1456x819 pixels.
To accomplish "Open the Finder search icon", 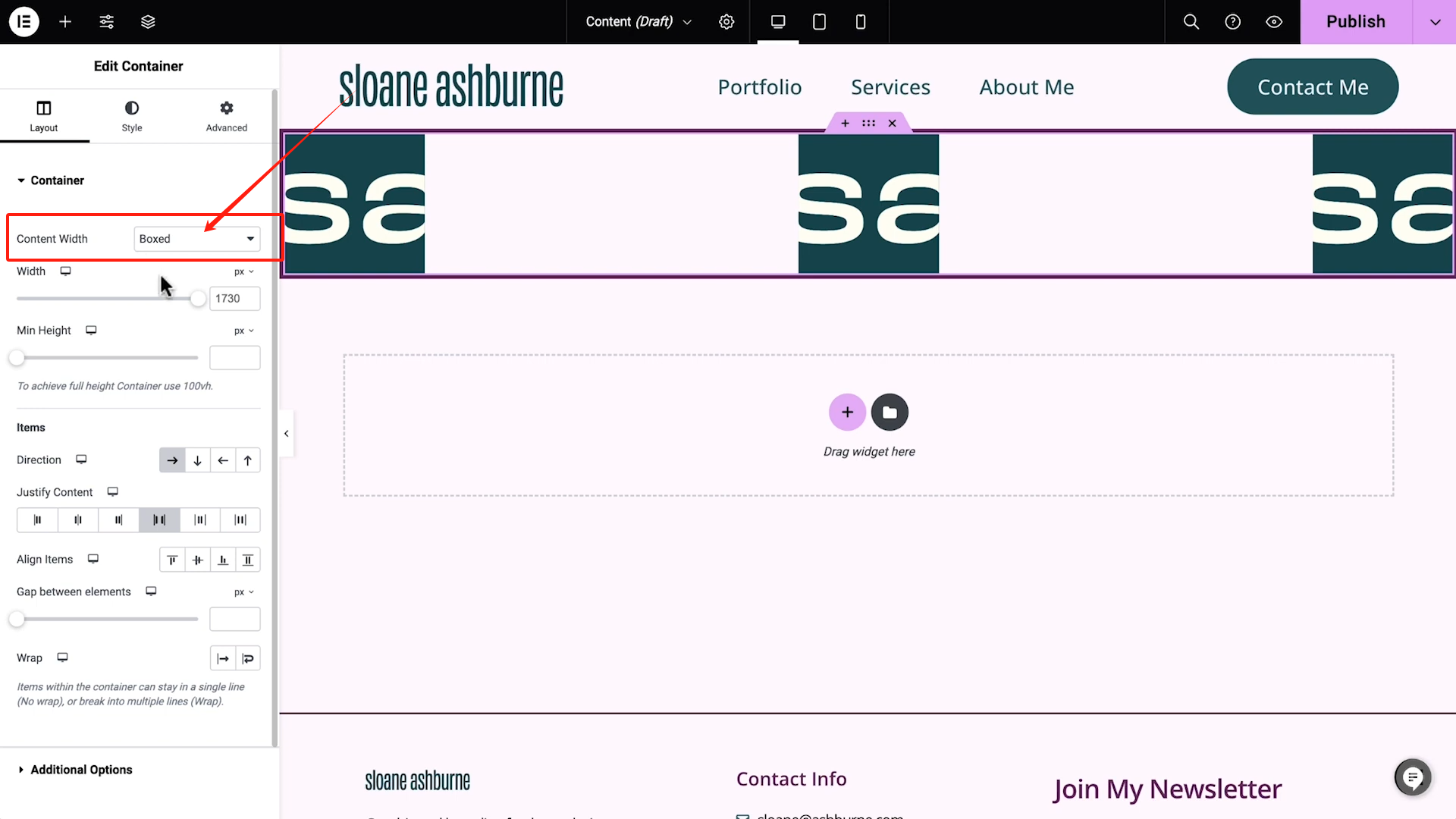I will tap(1191, 21).
